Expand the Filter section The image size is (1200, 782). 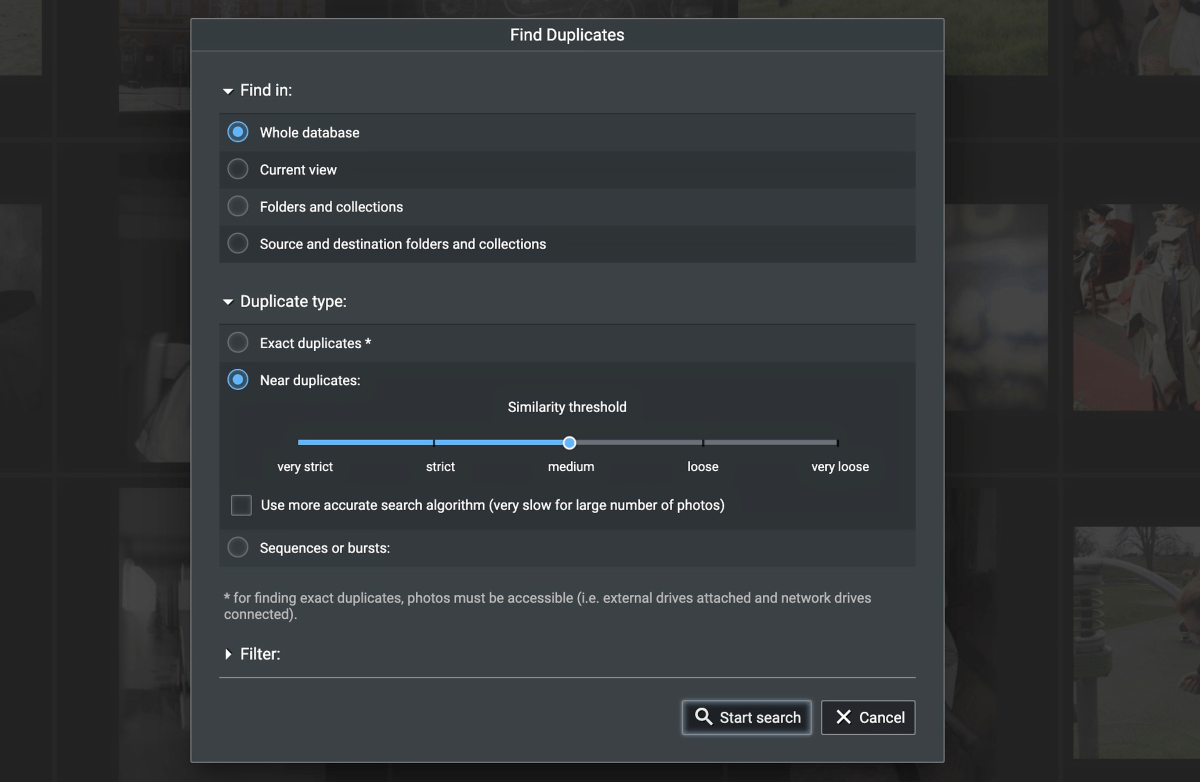pyautogui.click(x=227, y=654)
